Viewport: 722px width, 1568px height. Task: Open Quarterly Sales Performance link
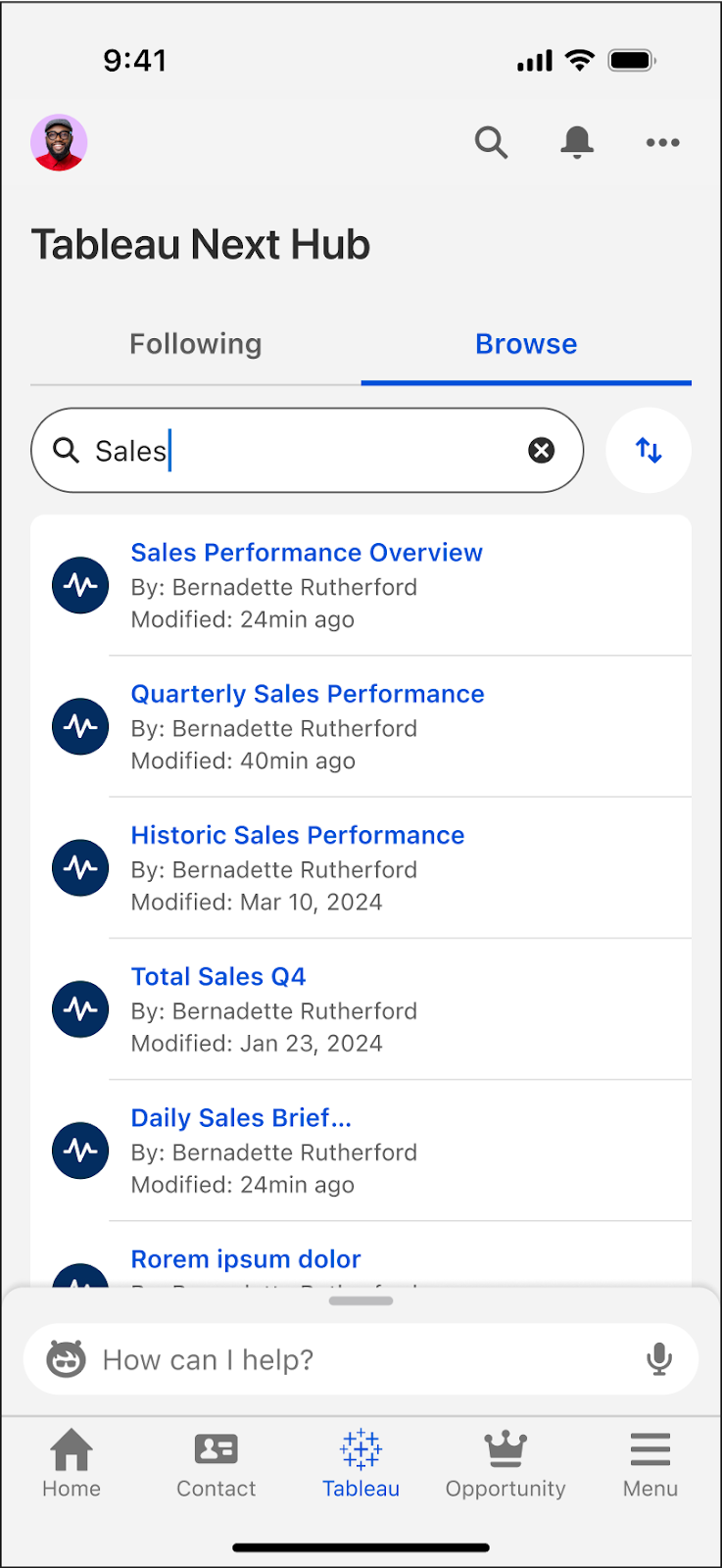[308, 694]
